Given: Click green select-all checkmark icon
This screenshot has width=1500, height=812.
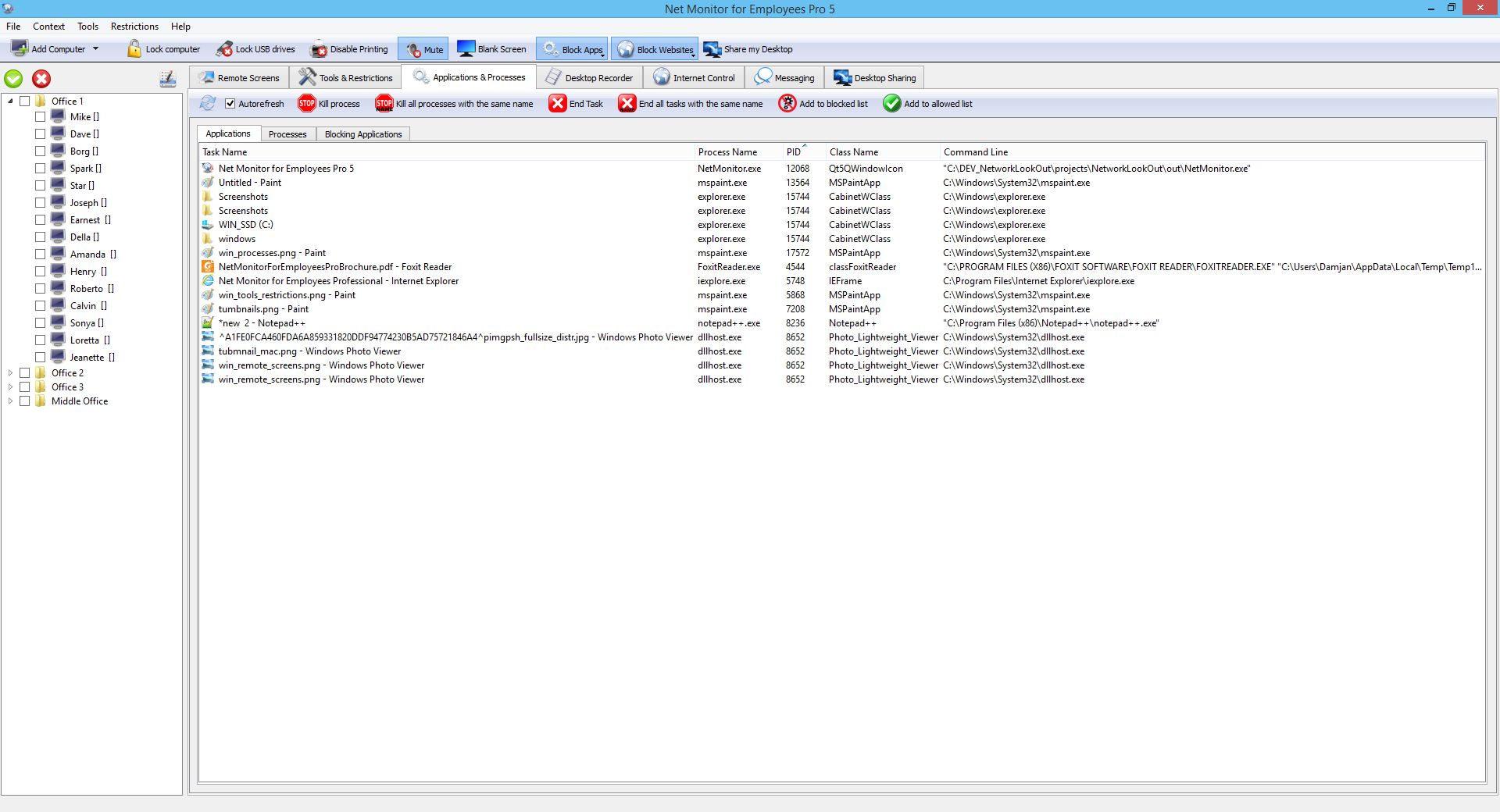Looking at the screenshot, I should coord(13,78).
